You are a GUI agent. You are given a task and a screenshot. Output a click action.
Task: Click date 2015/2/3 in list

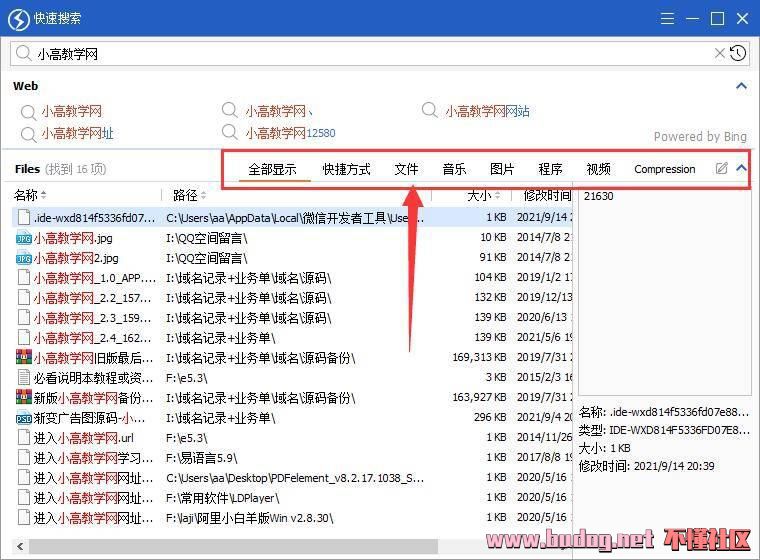[x=544, y=377]
